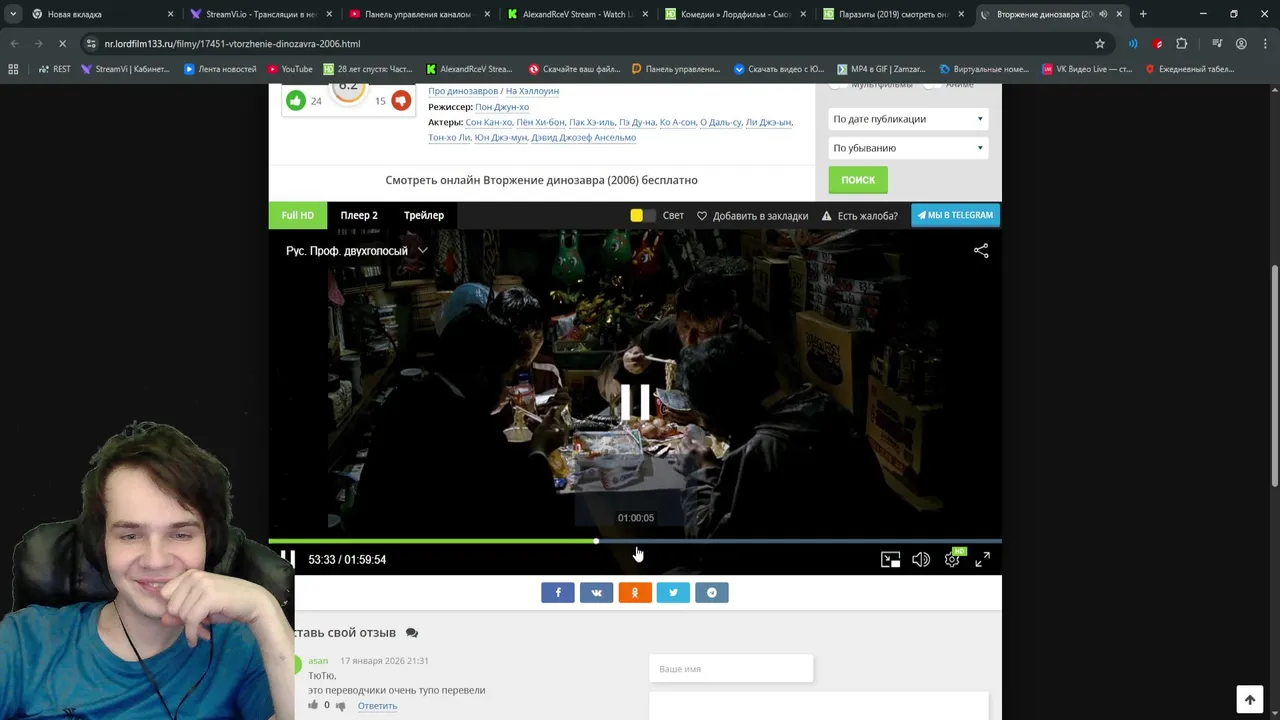Seek in the video progress bar
This screenshot has width=1280, height=720.
coord(635,541)
